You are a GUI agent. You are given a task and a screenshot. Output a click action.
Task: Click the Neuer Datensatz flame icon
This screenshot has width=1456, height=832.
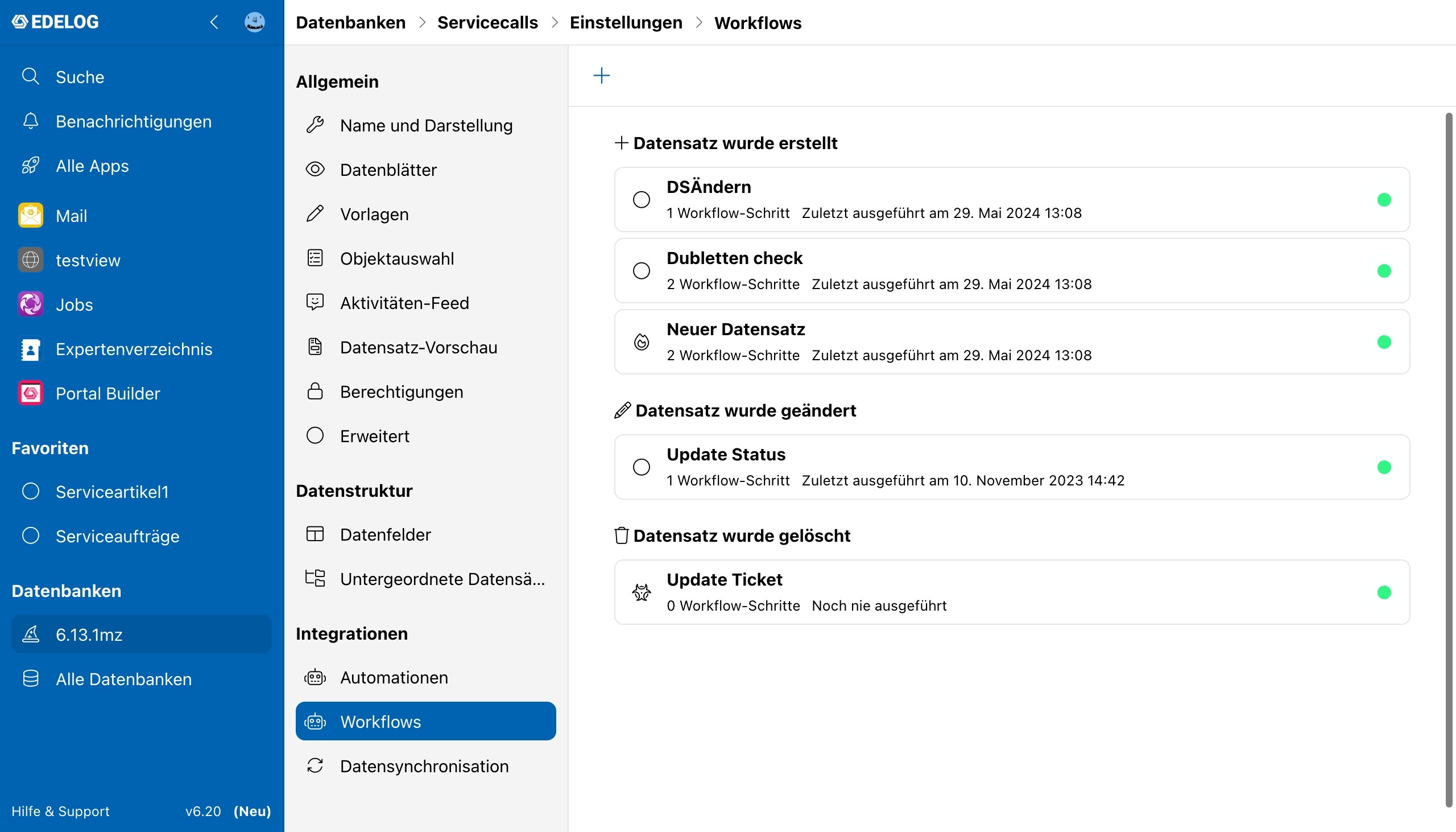click(x=641, y=341)
